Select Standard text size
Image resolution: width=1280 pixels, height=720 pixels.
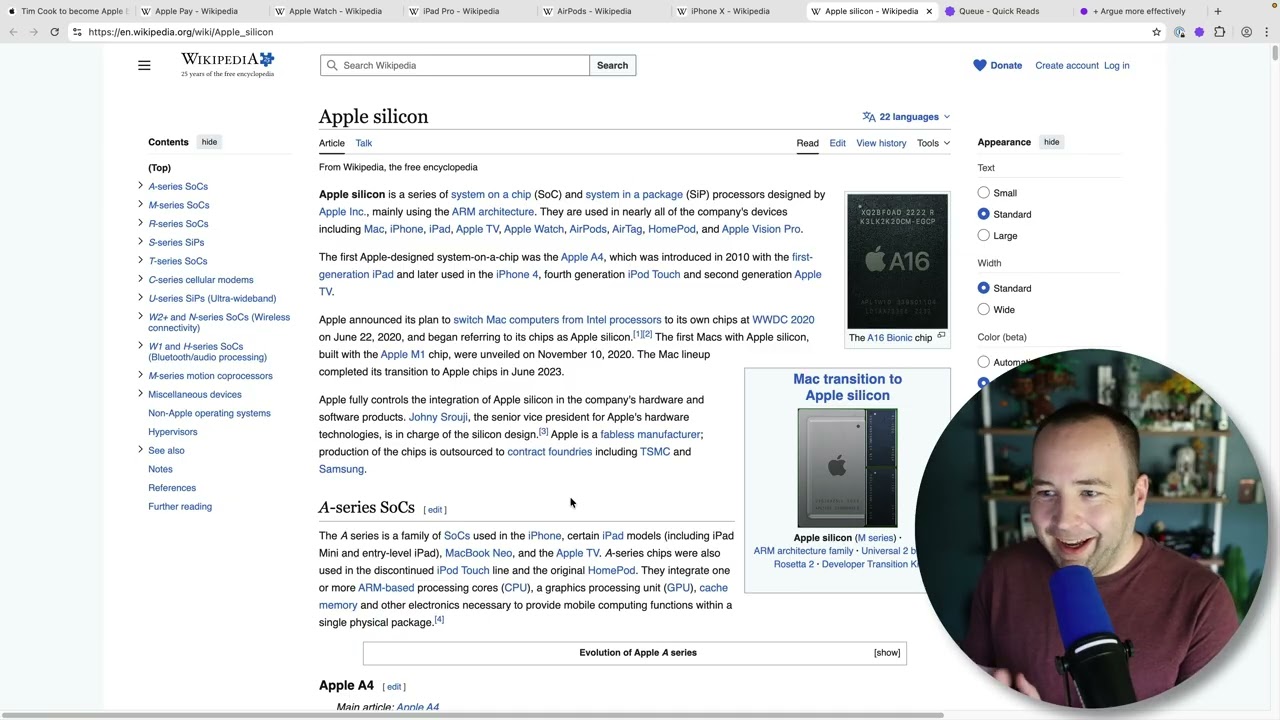(984, 214)
